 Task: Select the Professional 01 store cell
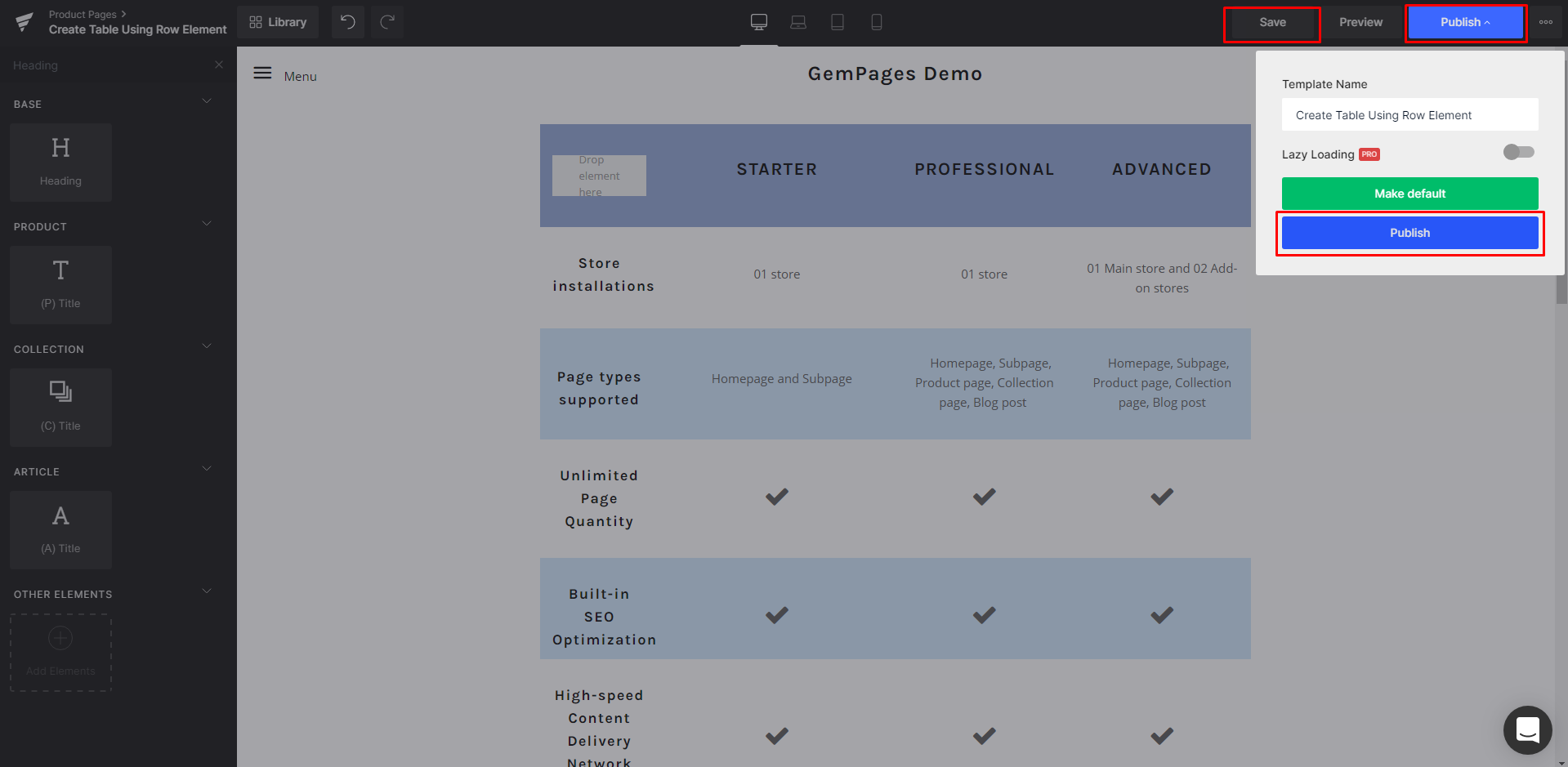985,274
